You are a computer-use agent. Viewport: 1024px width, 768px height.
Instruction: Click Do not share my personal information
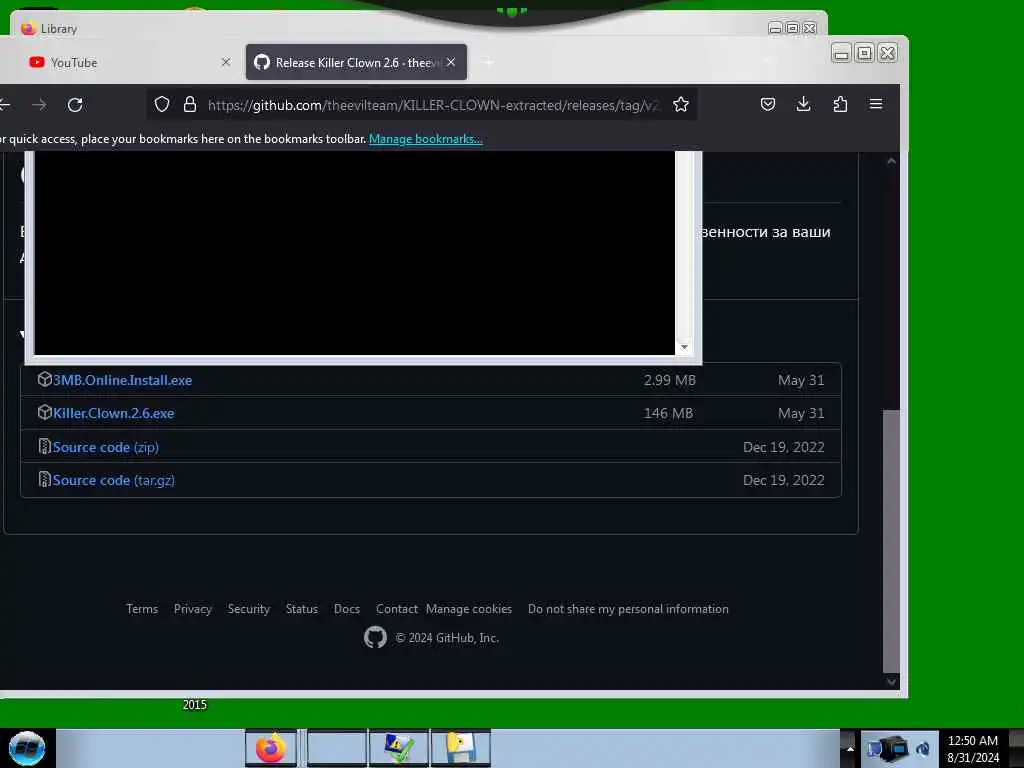tap(628, 609)
